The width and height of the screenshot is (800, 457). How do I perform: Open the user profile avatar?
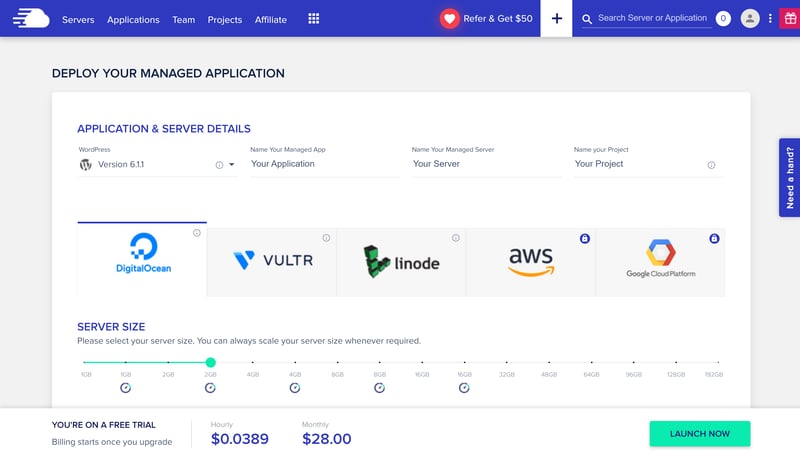(x=750, y=19)
